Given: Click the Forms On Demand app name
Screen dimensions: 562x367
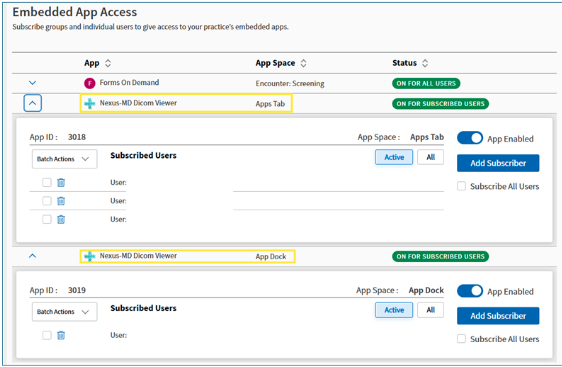Looking at the screenshot, I should point(129,82).
